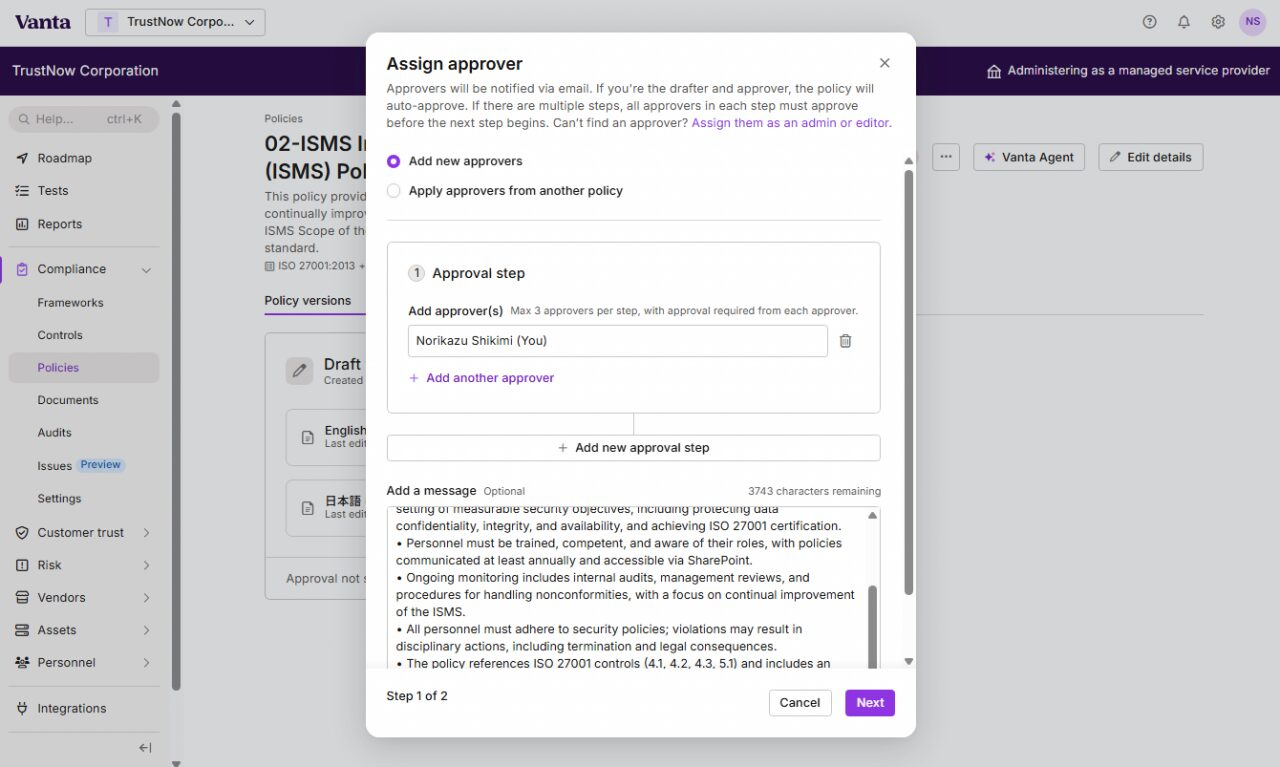
Task: Select Add new approvers radio option
Action: [x=393, y=161]
